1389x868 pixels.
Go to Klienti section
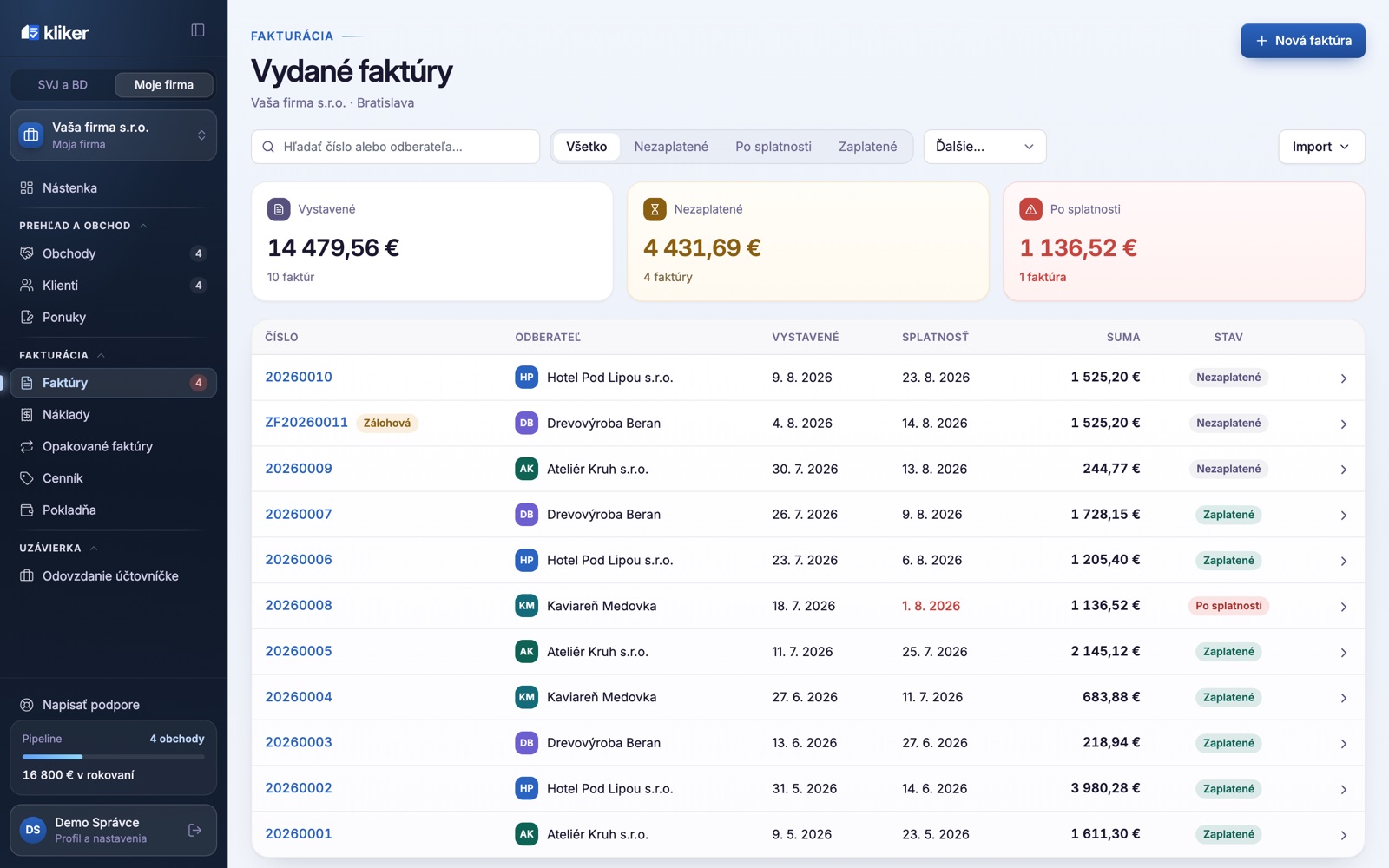pyautogui.click(x=113, y=285)
